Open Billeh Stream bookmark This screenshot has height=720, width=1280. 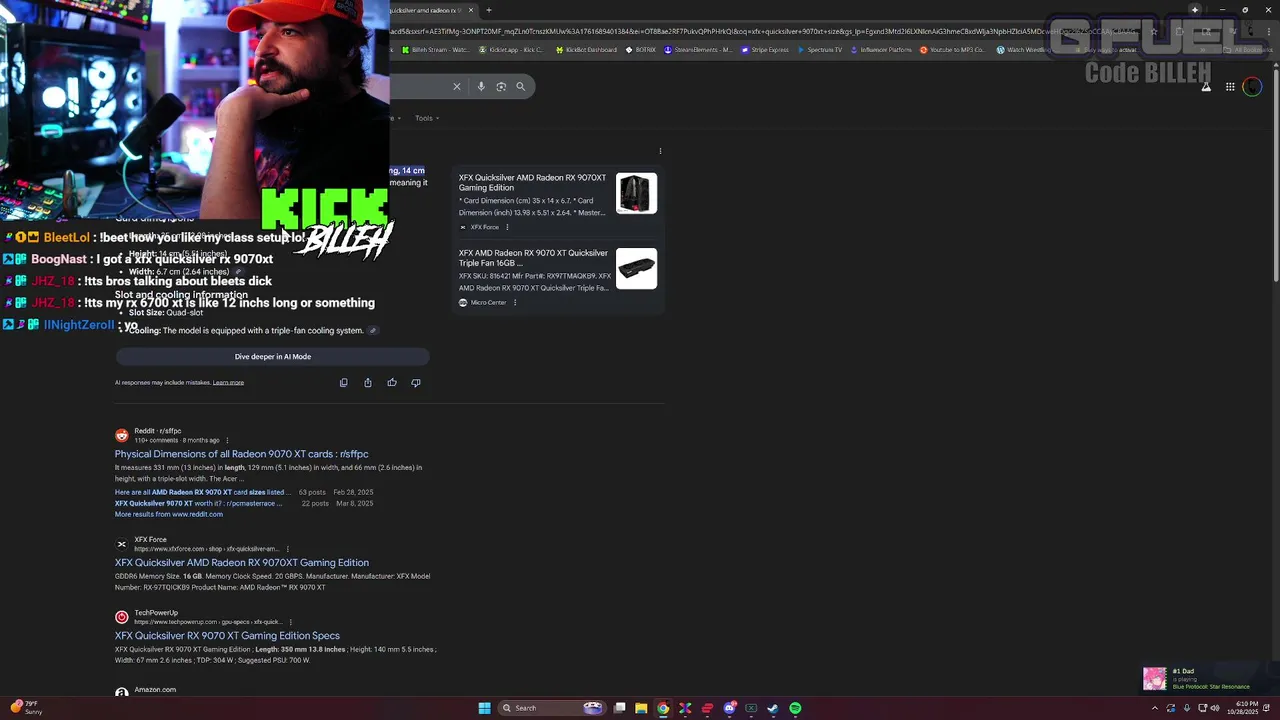435,49
